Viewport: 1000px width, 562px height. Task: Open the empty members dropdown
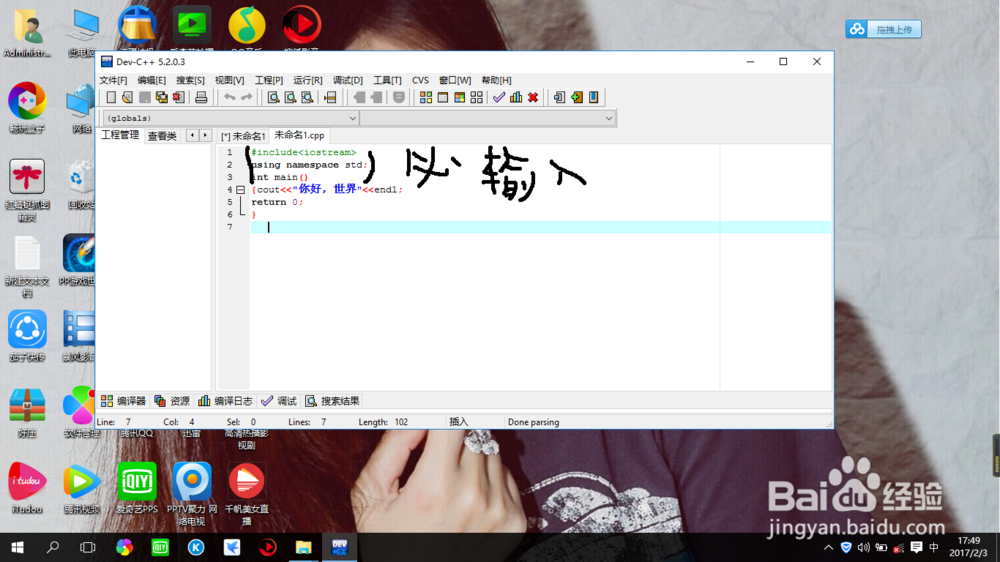click(488, 118)
